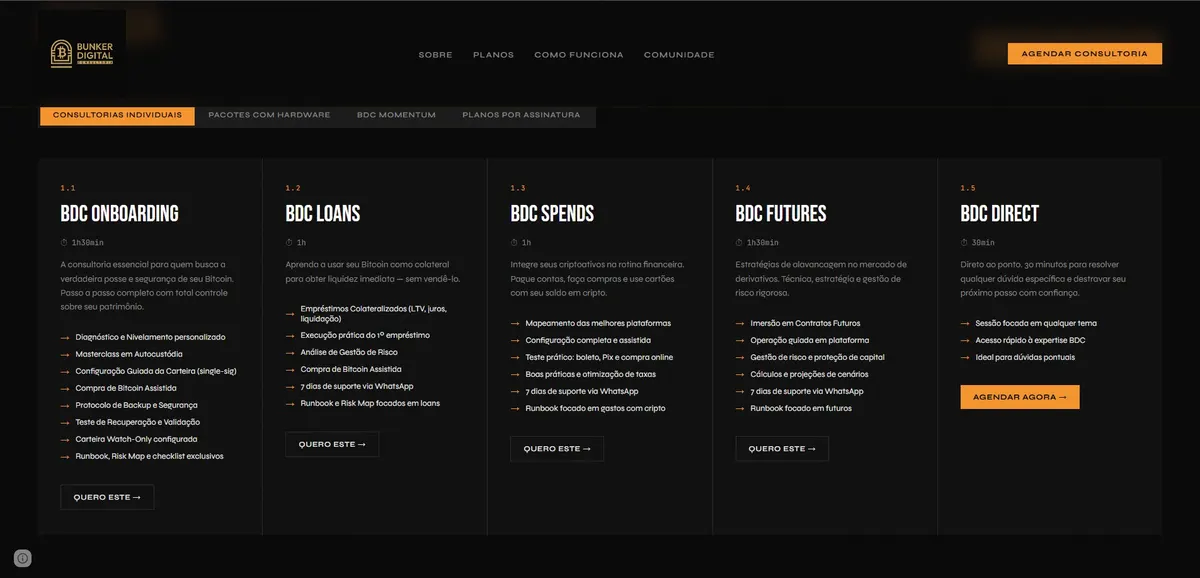Viewport: 1200px width, 578px height.
Task: Click the Agendar Consultoria button
Action: click(x=1084, y=54)
